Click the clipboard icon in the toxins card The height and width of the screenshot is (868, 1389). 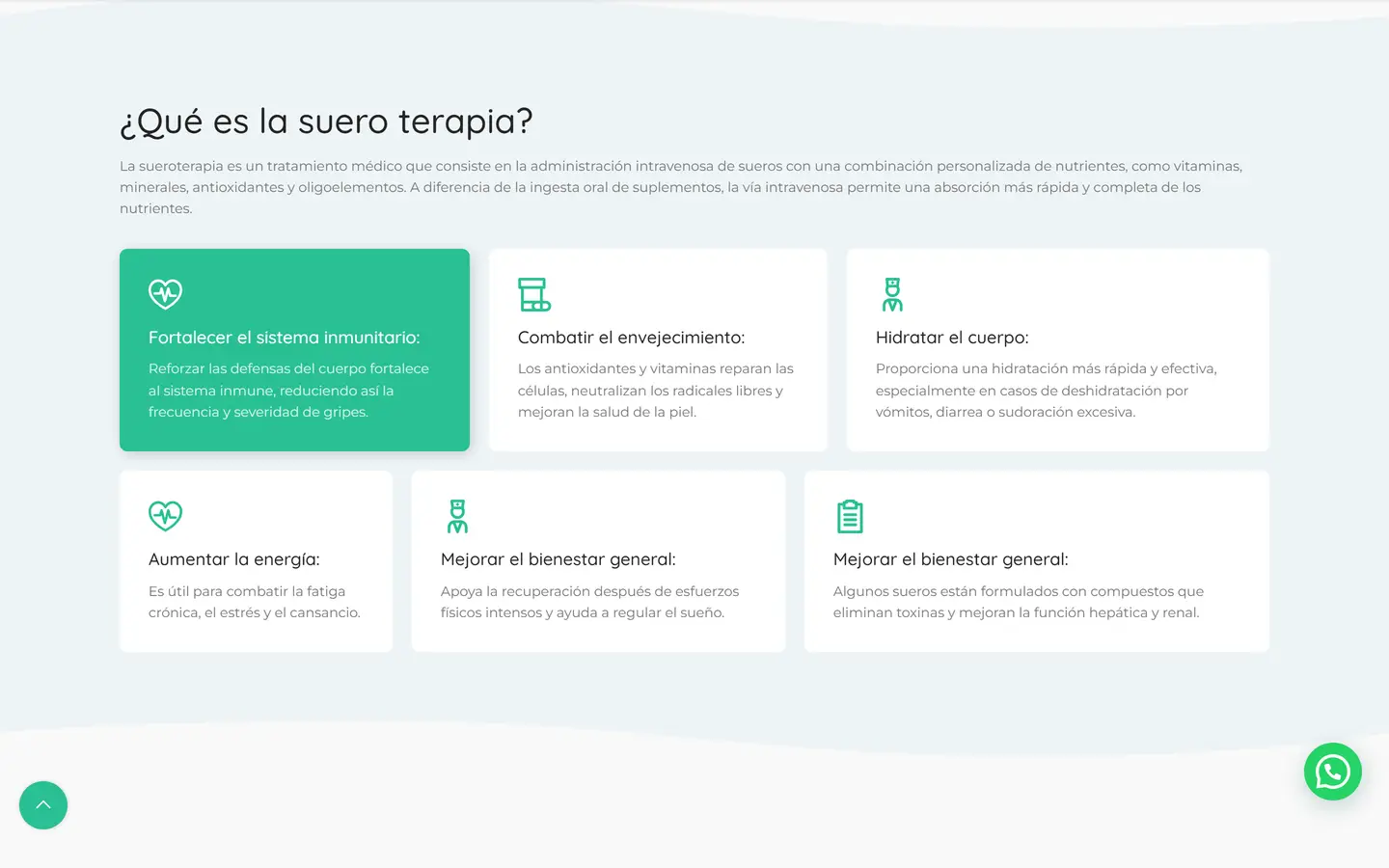coord(850,516)
